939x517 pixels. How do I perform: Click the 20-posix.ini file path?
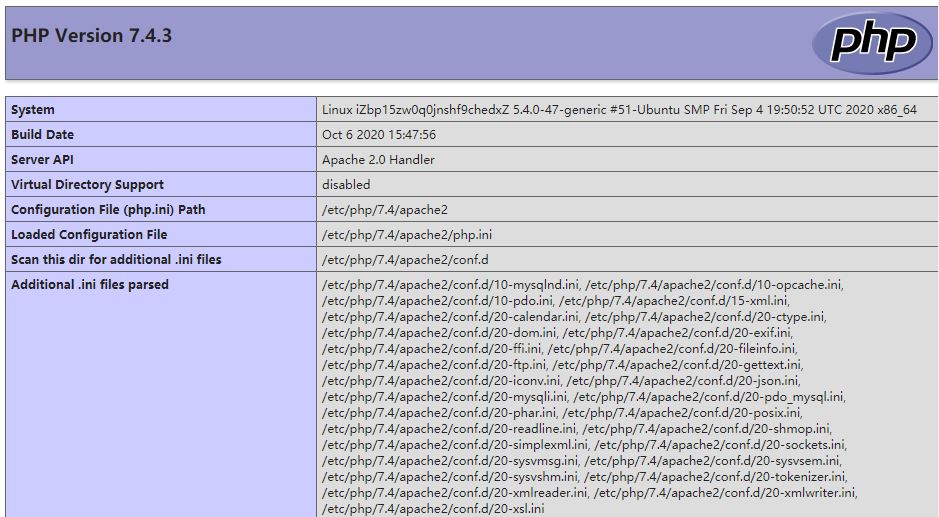[x=681, y=413]
